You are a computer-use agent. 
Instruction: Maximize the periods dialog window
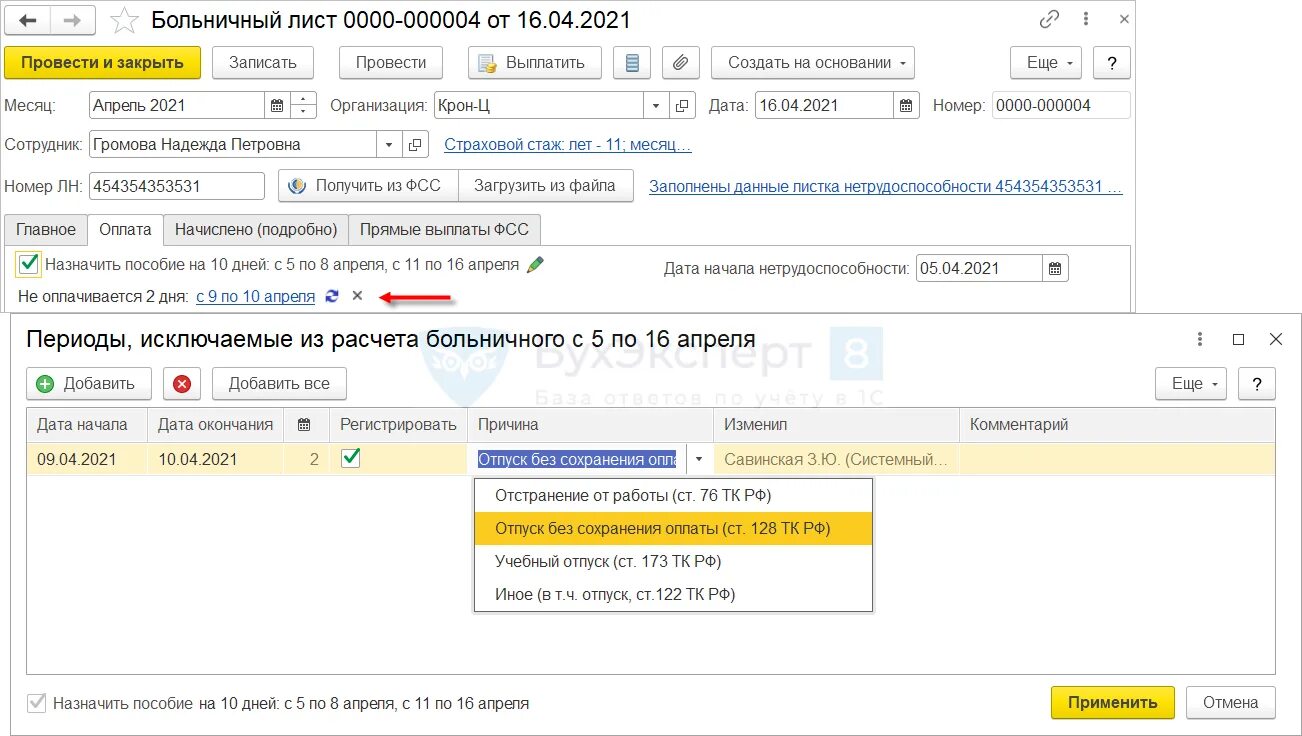click(x=1238, y=340)
